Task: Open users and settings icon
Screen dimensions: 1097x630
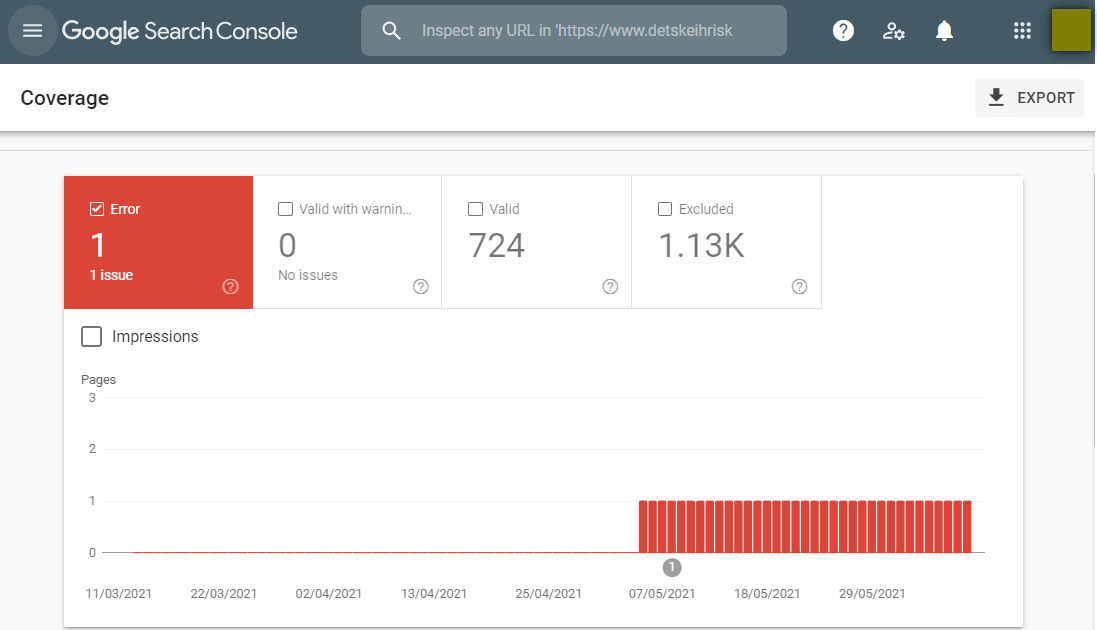Action: (x=893, y=31)
